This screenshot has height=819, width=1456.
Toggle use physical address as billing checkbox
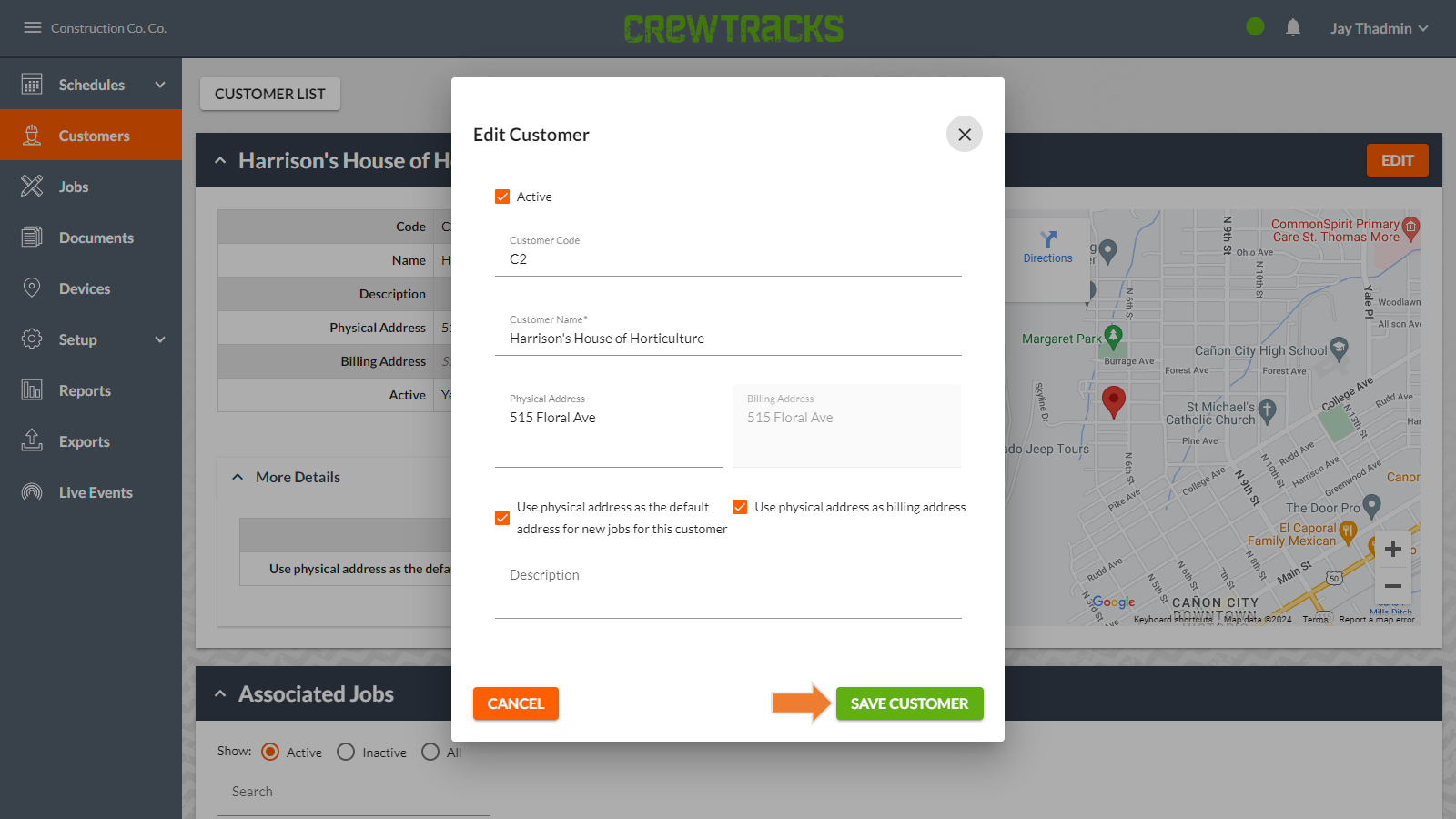click(740, 507)
